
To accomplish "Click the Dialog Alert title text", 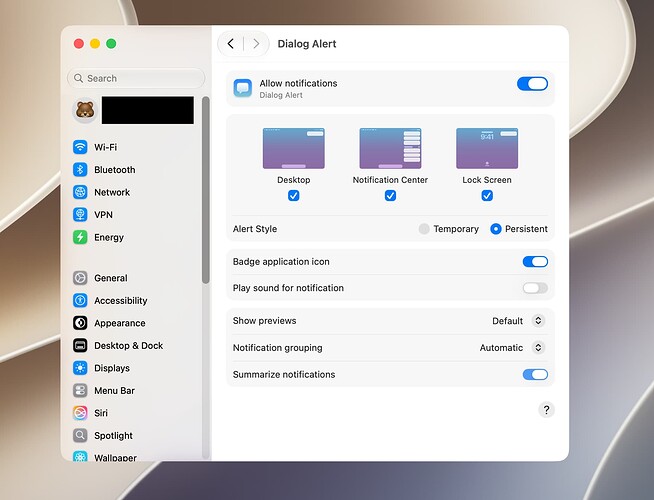I will click(307, 44).
